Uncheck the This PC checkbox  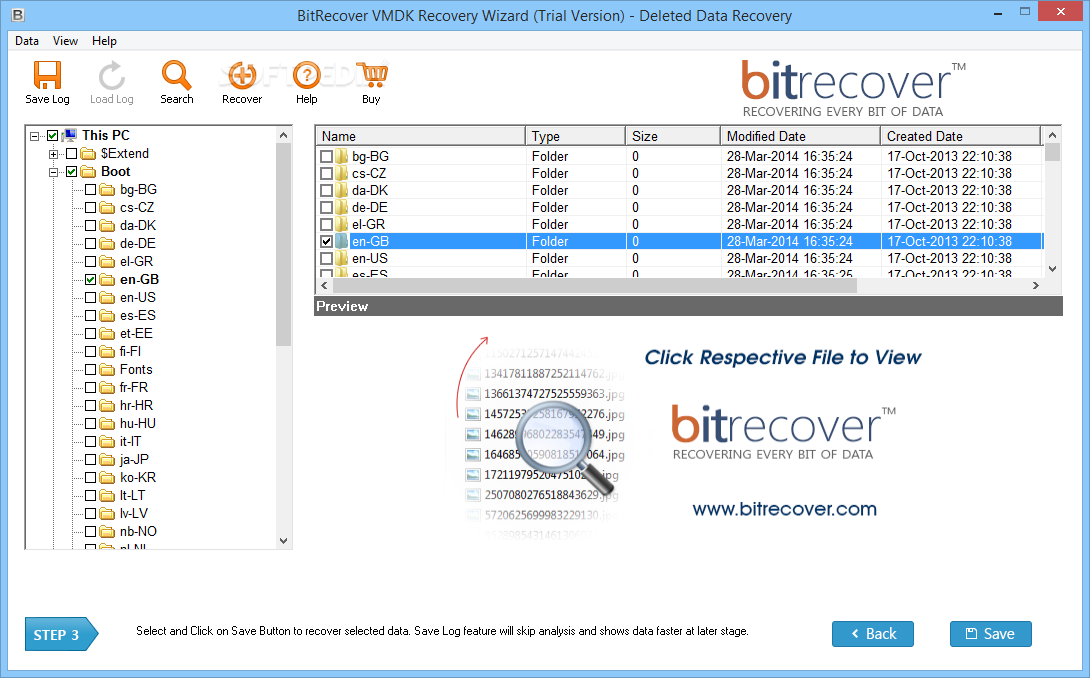pos(53,136)
